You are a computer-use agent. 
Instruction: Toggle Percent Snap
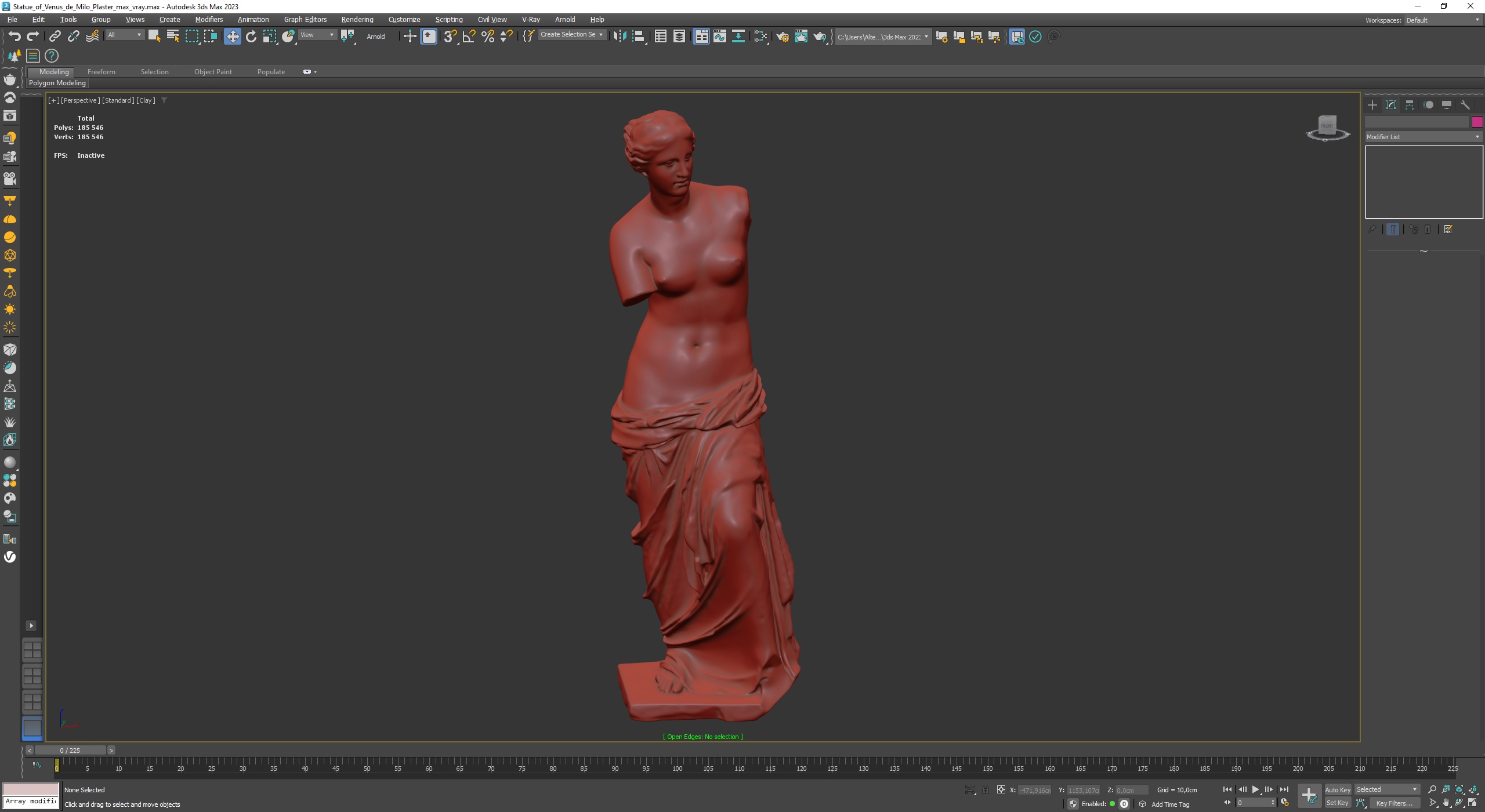[488, 37]
